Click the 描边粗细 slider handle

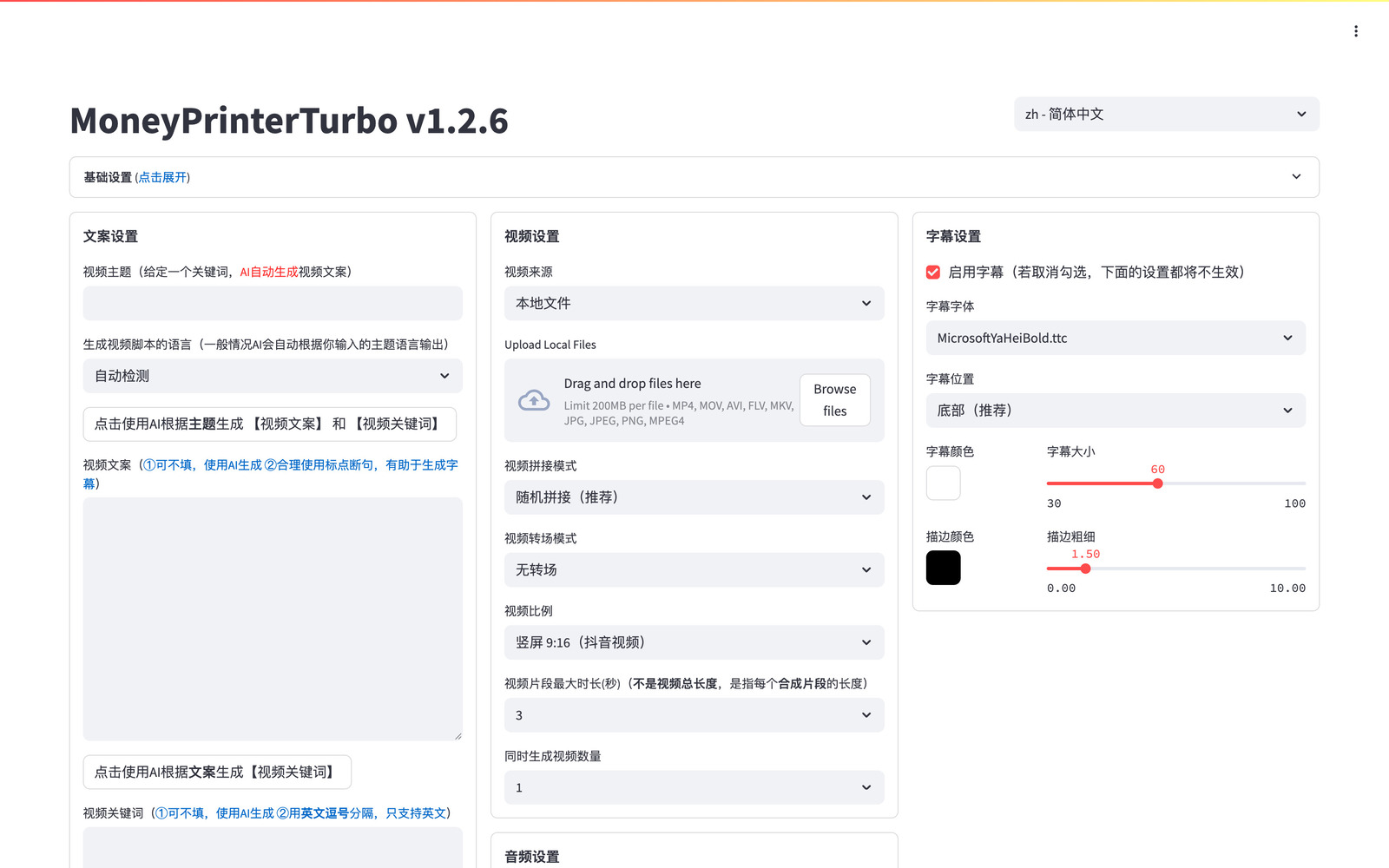tap(1085, 569)
